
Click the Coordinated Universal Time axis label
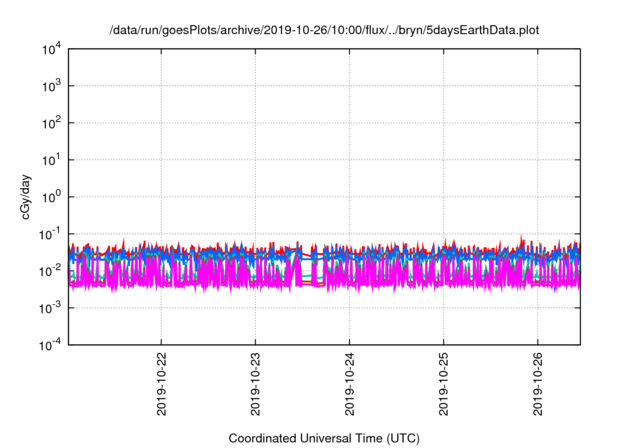324,438
